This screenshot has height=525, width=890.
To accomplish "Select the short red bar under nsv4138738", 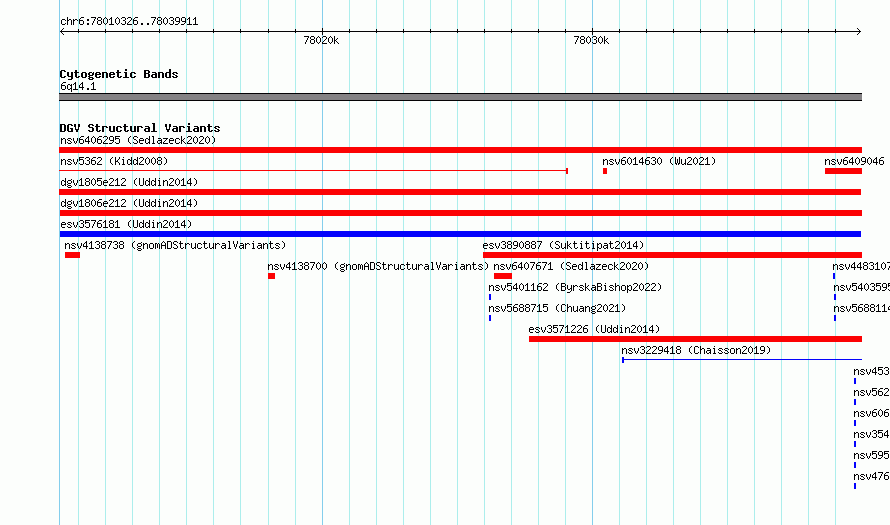I will point(72,255).
